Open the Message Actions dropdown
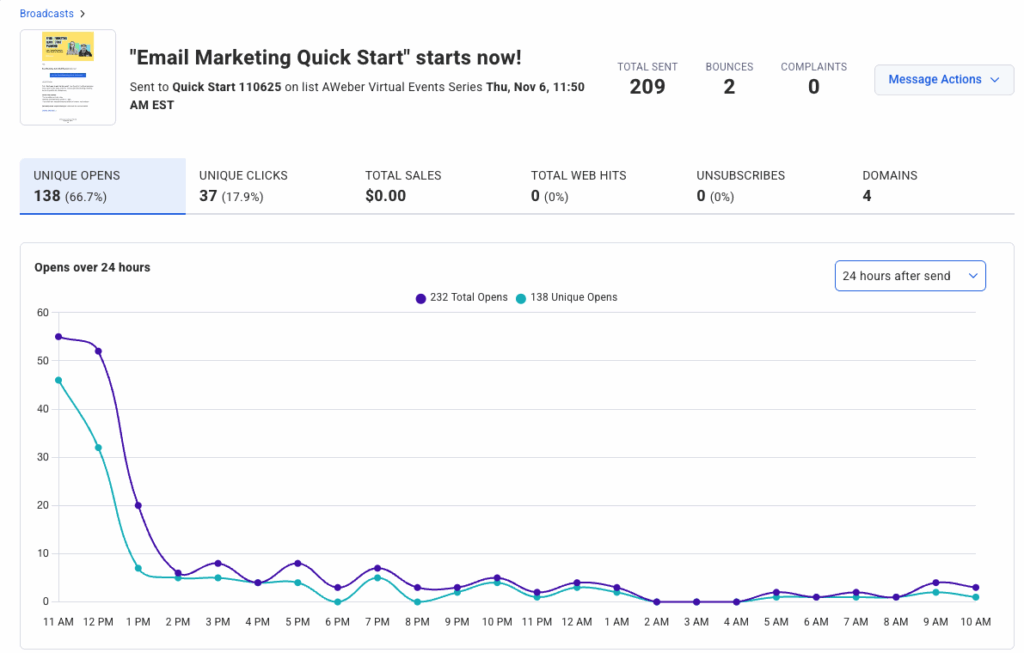Image resolution: width=1024 pixels, height=653 pixels. pos(943,80)
